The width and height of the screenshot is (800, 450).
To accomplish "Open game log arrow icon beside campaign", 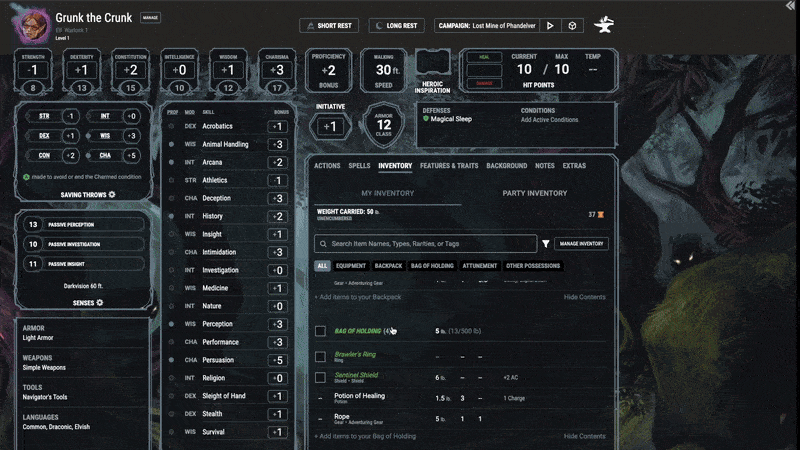I will (551, 25).
